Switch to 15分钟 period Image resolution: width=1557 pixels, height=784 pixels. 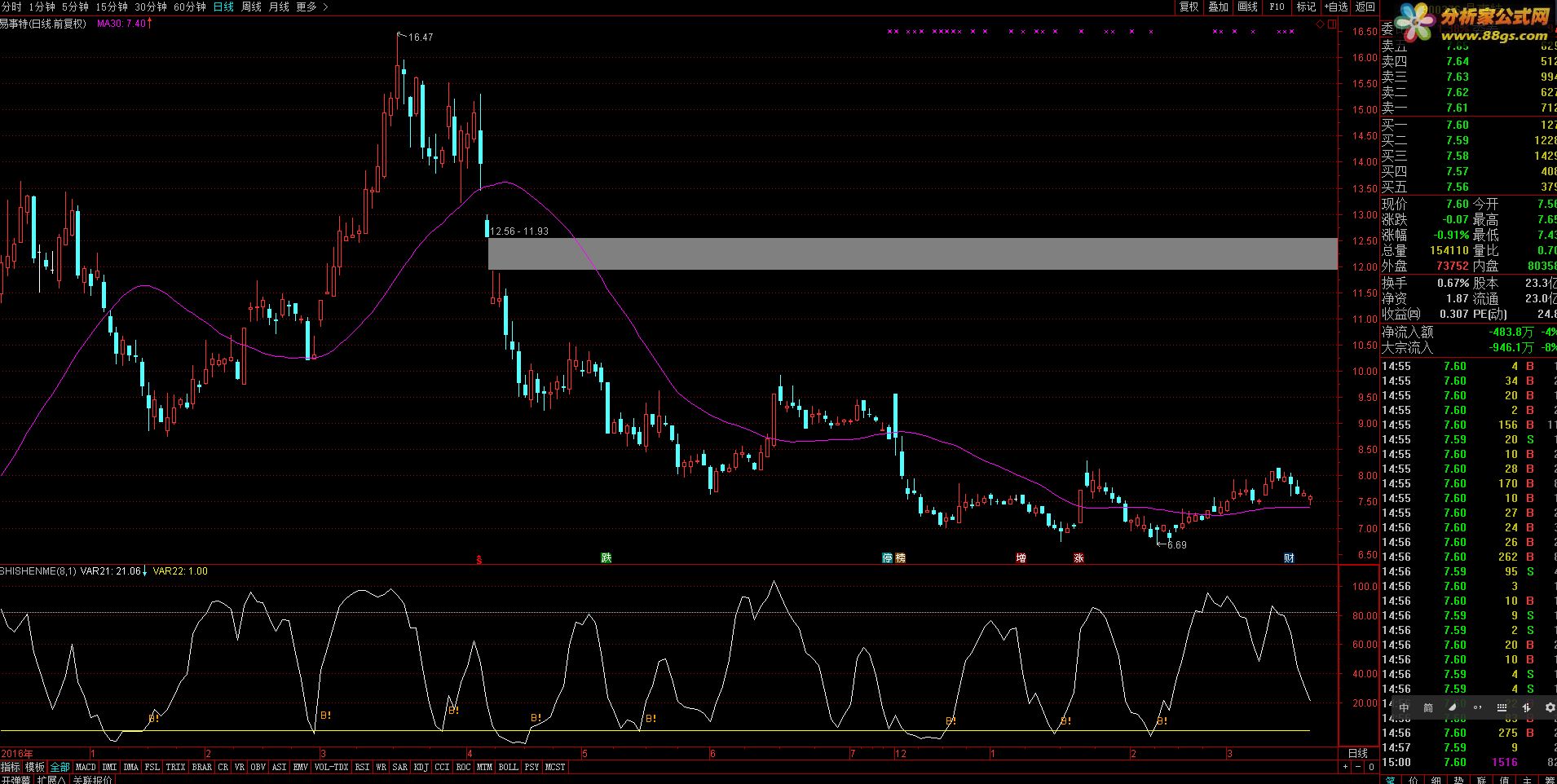point(112,7)
